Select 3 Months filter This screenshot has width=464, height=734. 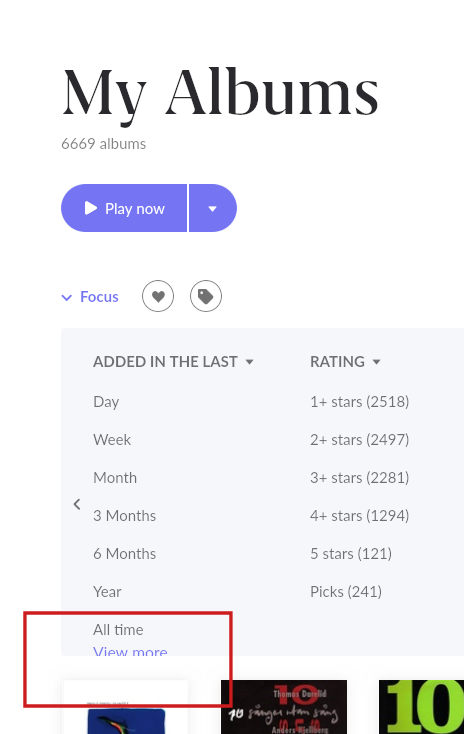[x=125, y=515]
